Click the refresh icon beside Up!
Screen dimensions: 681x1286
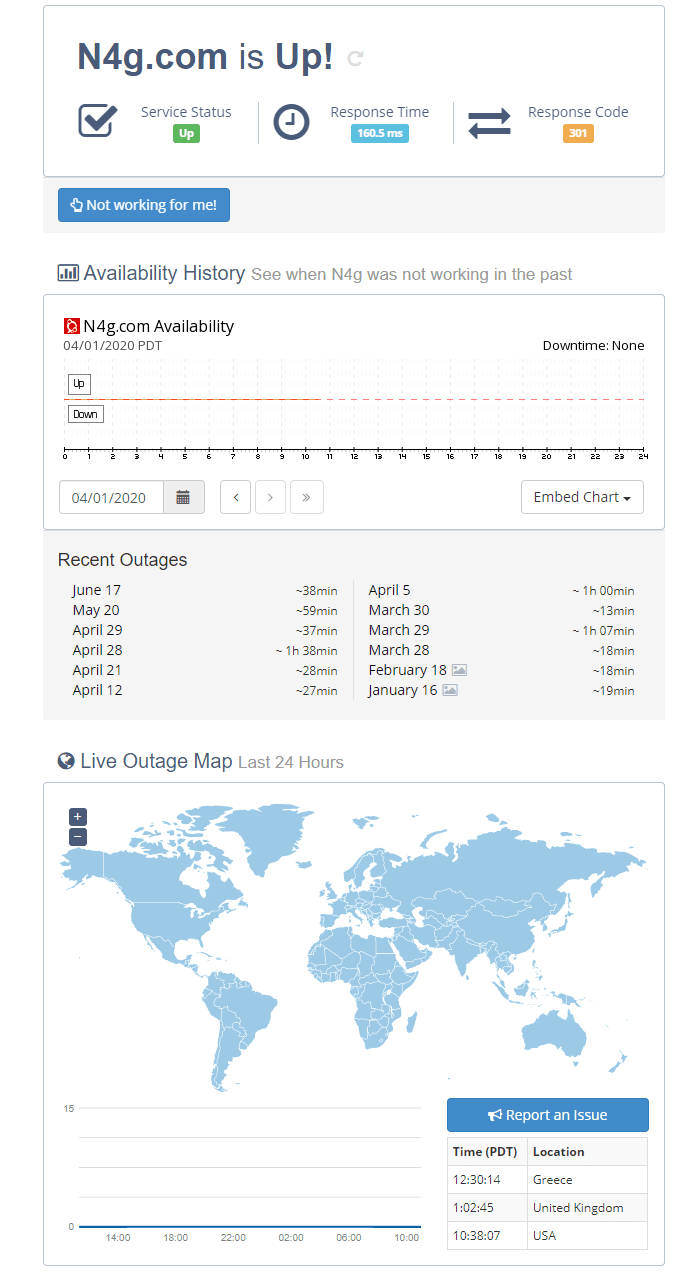[354, 59]
